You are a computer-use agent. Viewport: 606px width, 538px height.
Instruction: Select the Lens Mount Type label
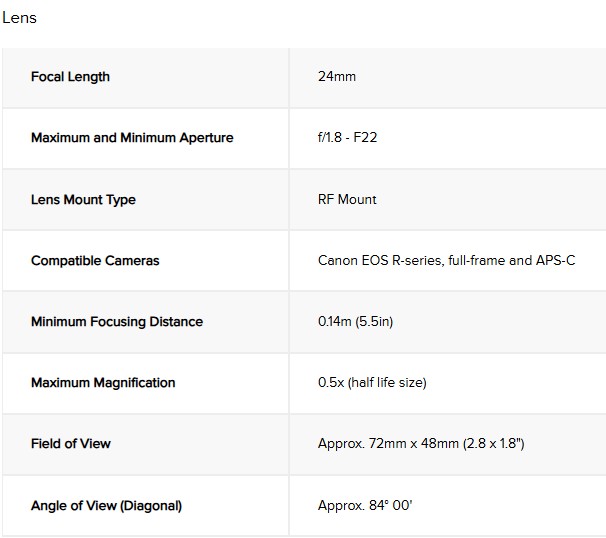point(83,200)
